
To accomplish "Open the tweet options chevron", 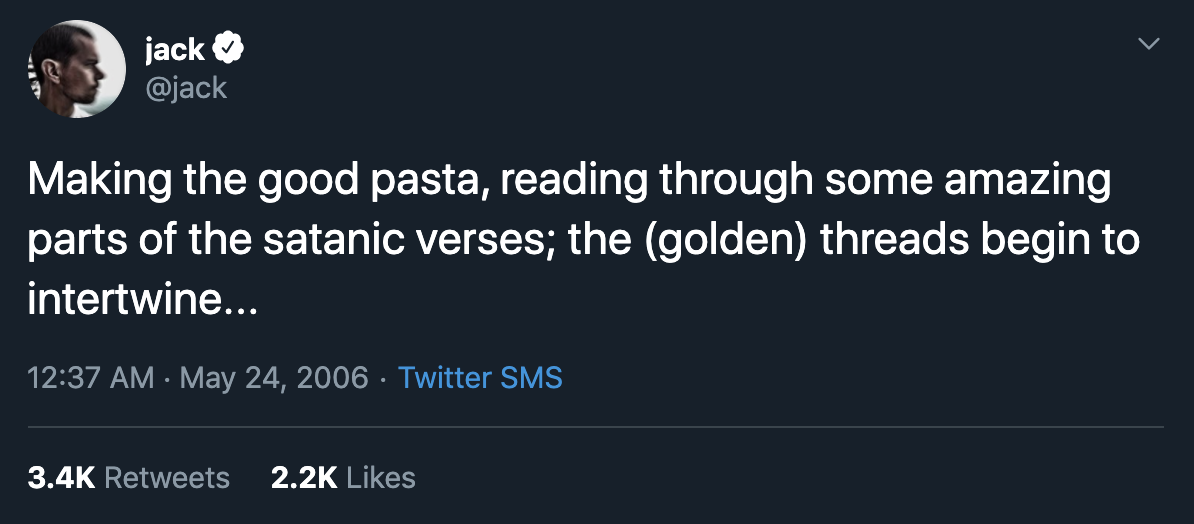I will click(x=1148, y=44).
